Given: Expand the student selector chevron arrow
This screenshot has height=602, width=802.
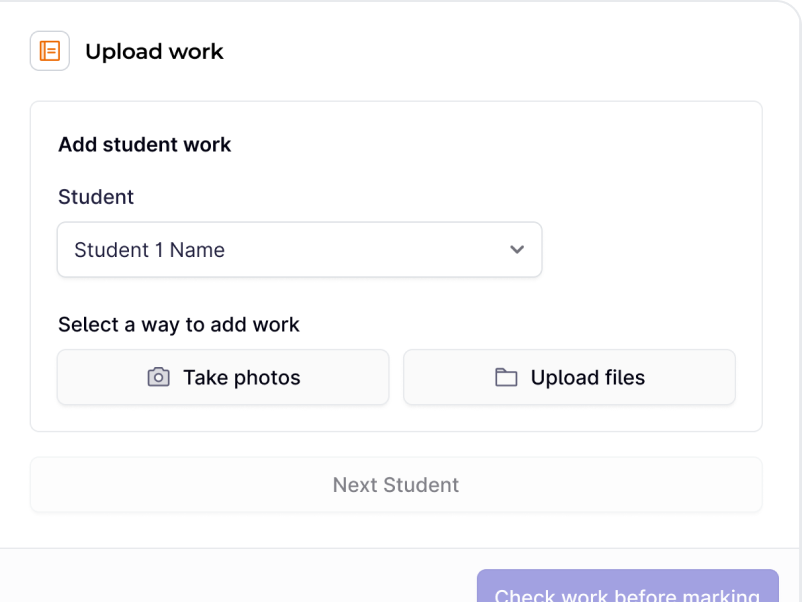Looking at the screenshot, I should pyautogui.click(x=517, y=250).
